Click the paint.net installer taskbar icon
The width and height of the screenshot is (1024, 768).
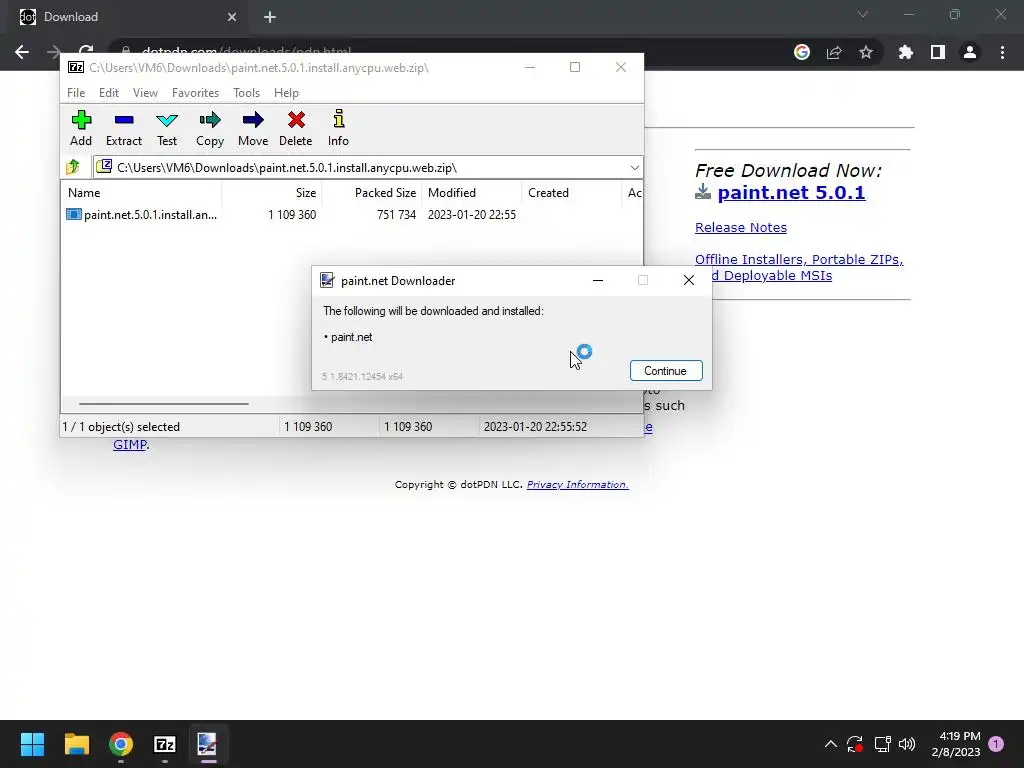click(x=208, y=744)
